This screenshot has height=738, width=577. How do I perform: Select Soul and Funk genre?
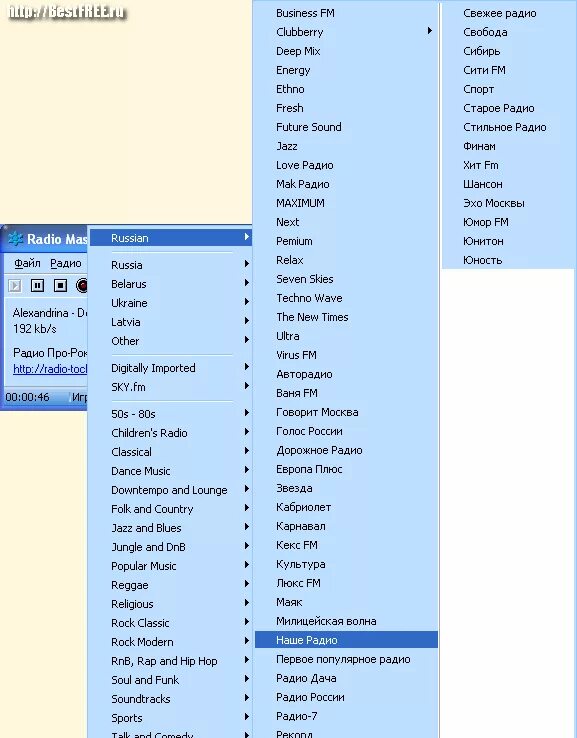[171, 680]
